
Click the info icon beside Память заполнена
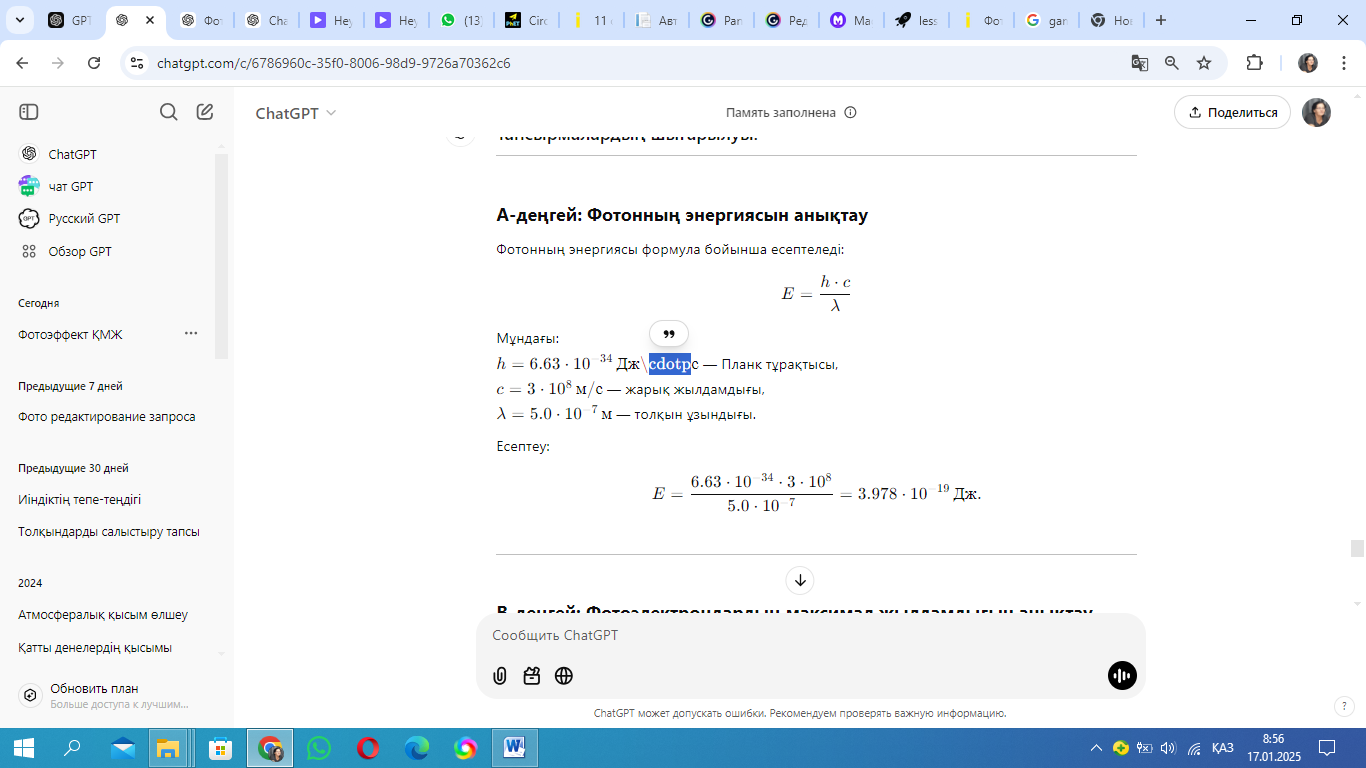pos(851,113)
